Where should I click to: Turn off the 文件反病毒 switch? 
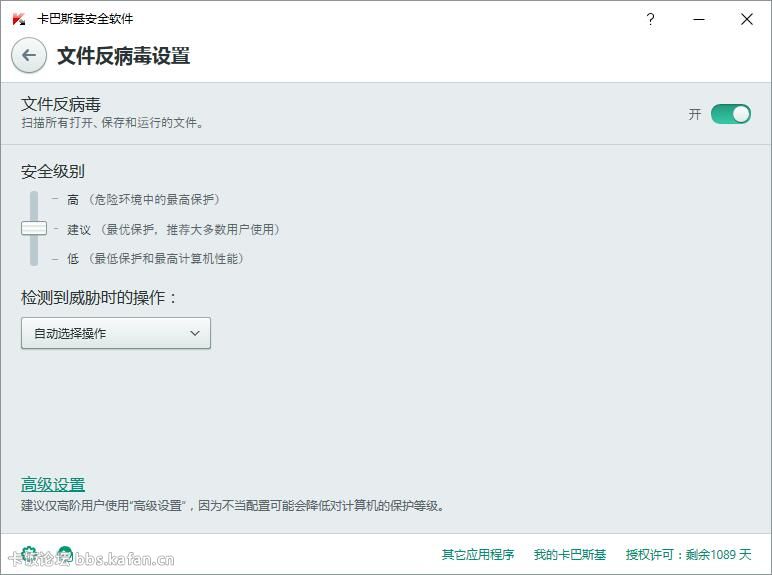731,114
